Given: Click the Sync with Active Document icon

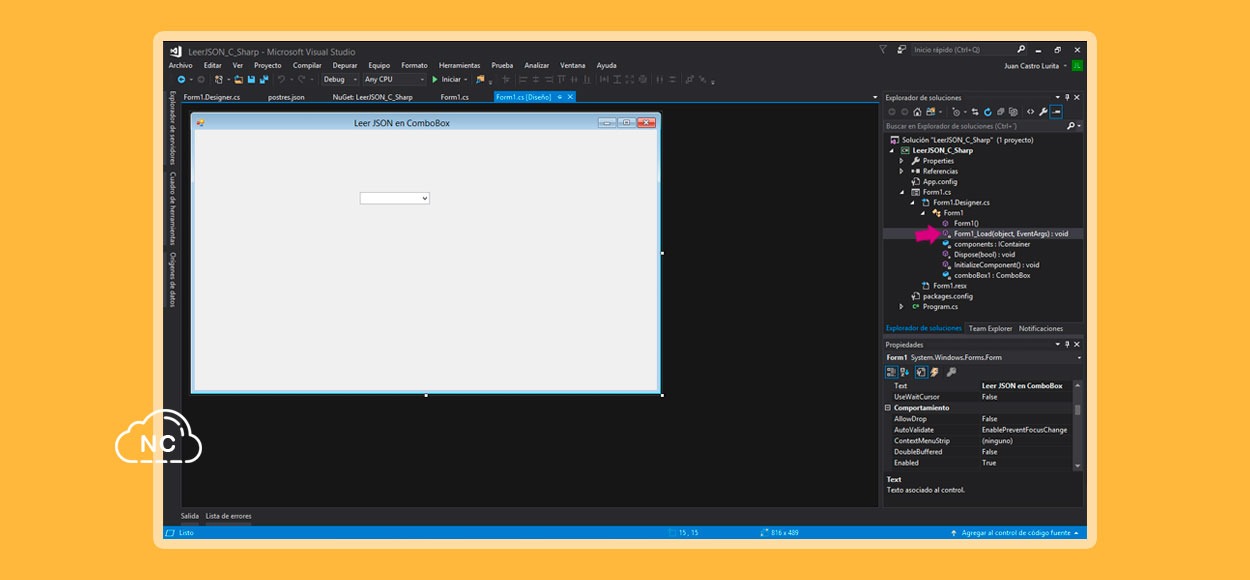Looking at the screenshot, I should [x=975, y=112].
